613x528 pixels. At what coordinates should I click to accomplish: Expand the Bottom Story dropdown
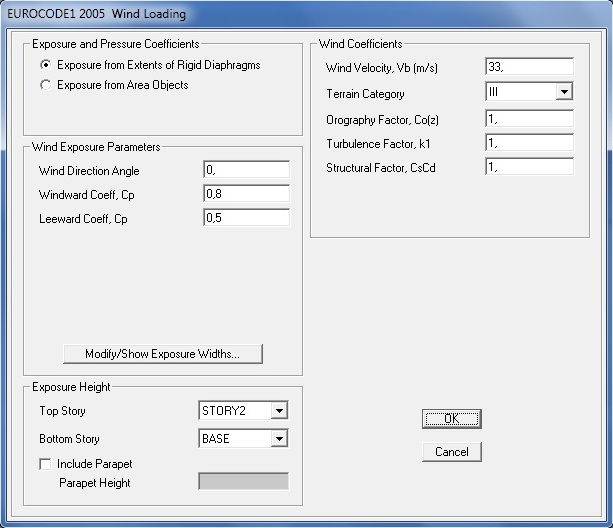(279, 439)
